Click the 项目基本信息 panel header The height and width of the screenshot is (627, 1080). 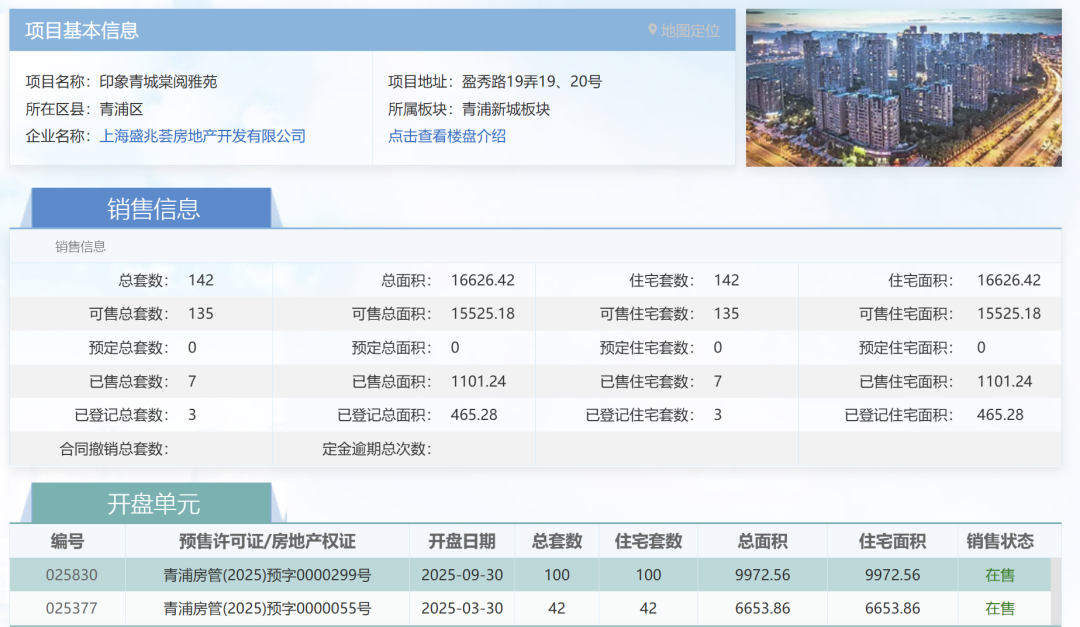(372, 30)
